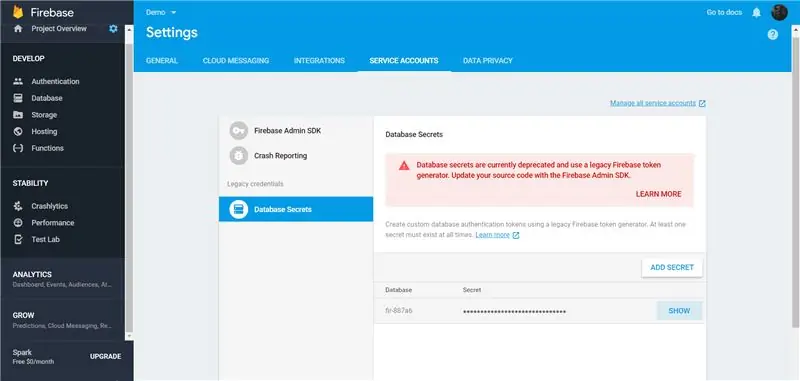
Task: Click the sidebar scrollbar down arrow
Action: [129, 336]
